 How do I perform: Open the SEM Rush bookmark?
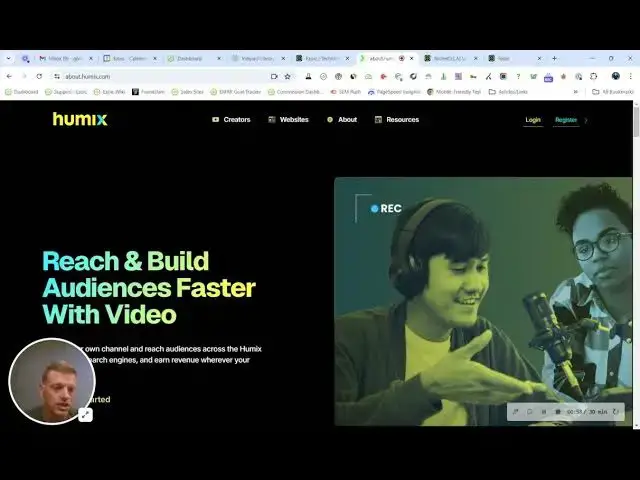(x=346, y=92)
